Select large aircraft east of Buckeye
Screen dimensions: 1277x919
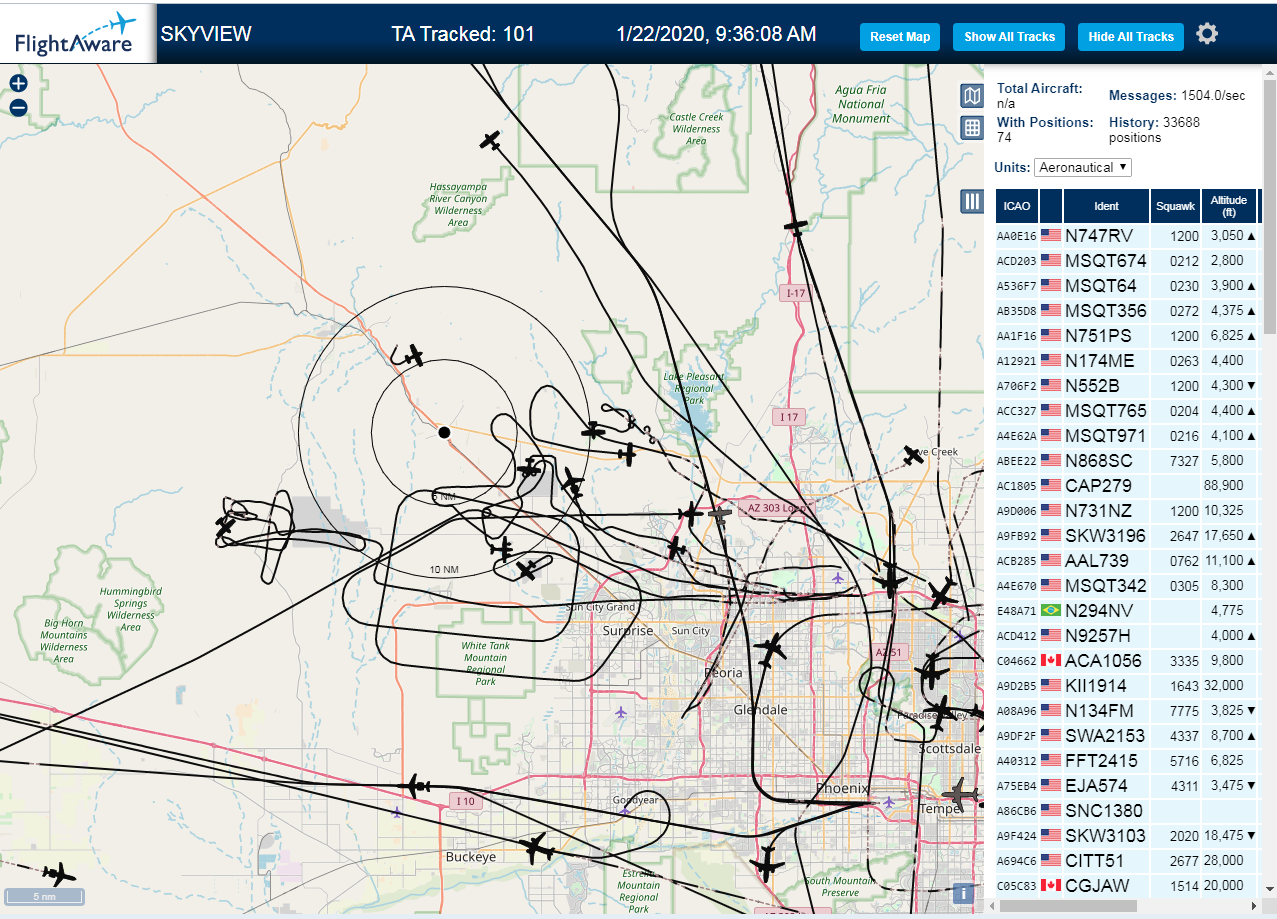537,850
